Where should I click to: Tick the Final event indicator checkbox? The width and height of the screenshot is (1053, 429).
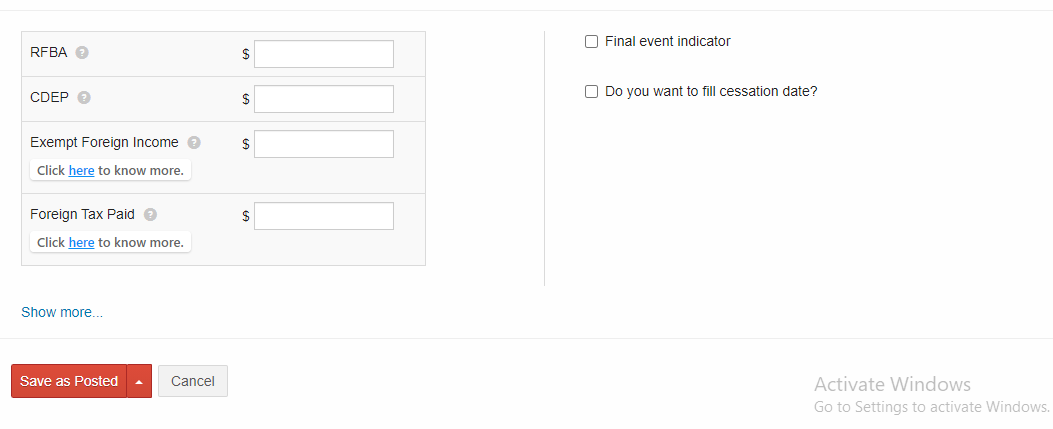point(591,42)
